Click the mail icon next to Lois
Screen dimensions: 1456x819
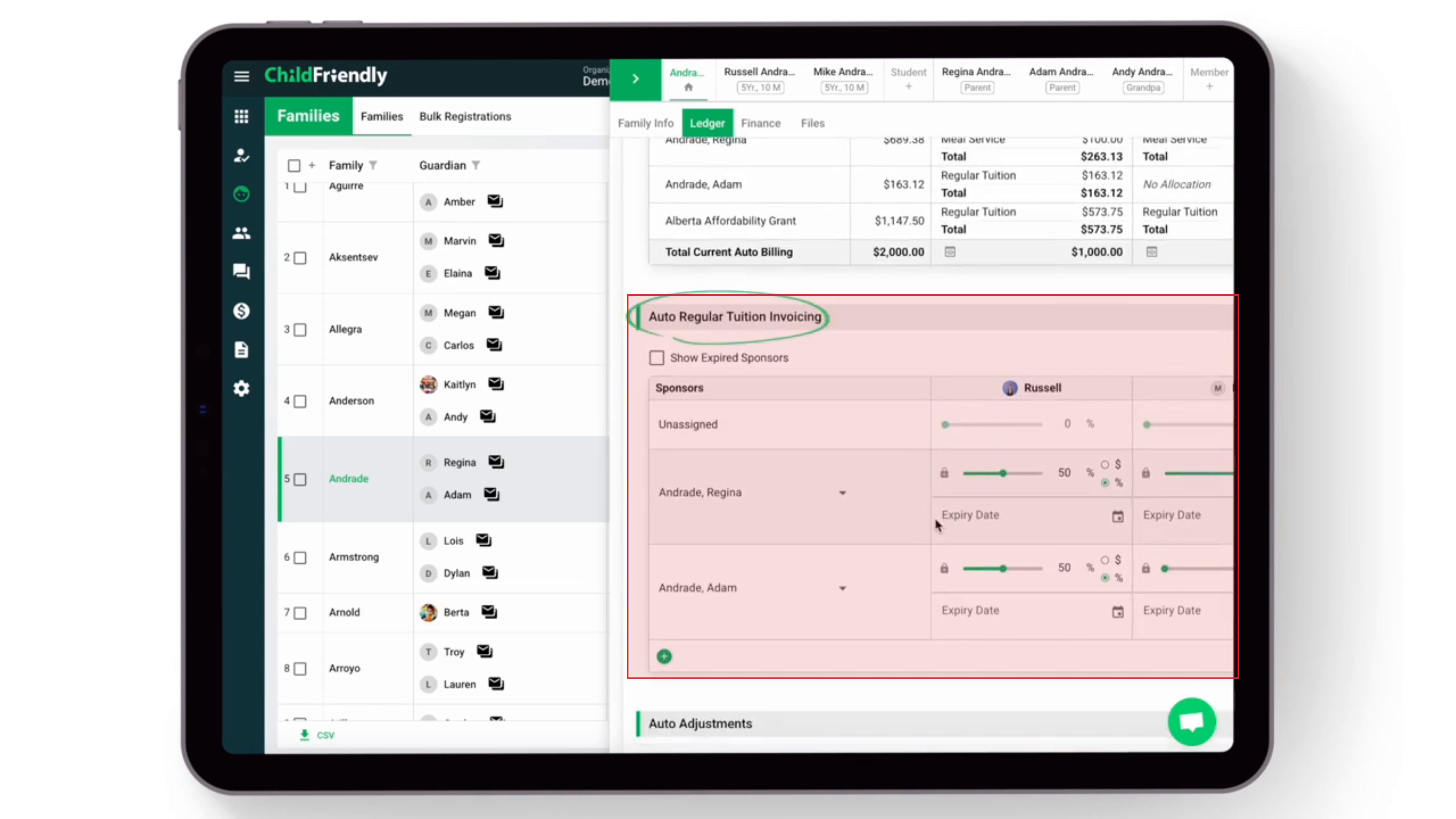[484, 540]
